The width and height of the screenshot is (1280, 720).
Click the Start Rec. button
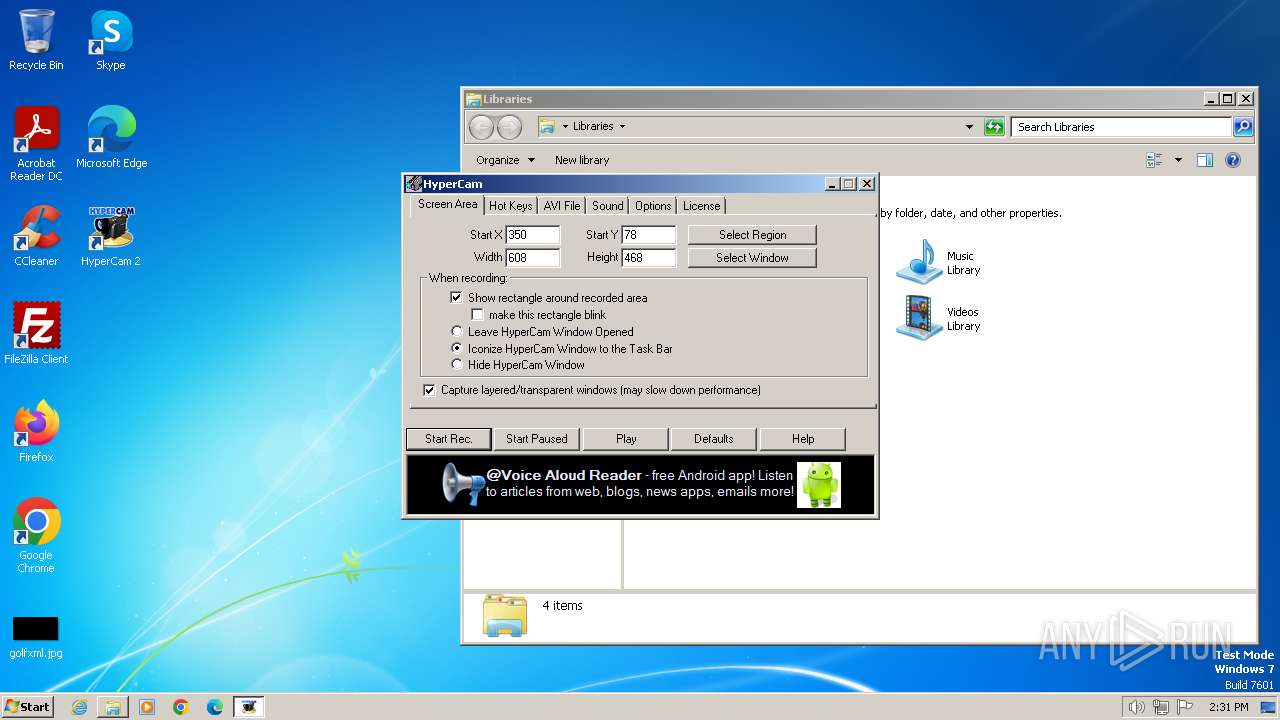[x=448, y=439]
